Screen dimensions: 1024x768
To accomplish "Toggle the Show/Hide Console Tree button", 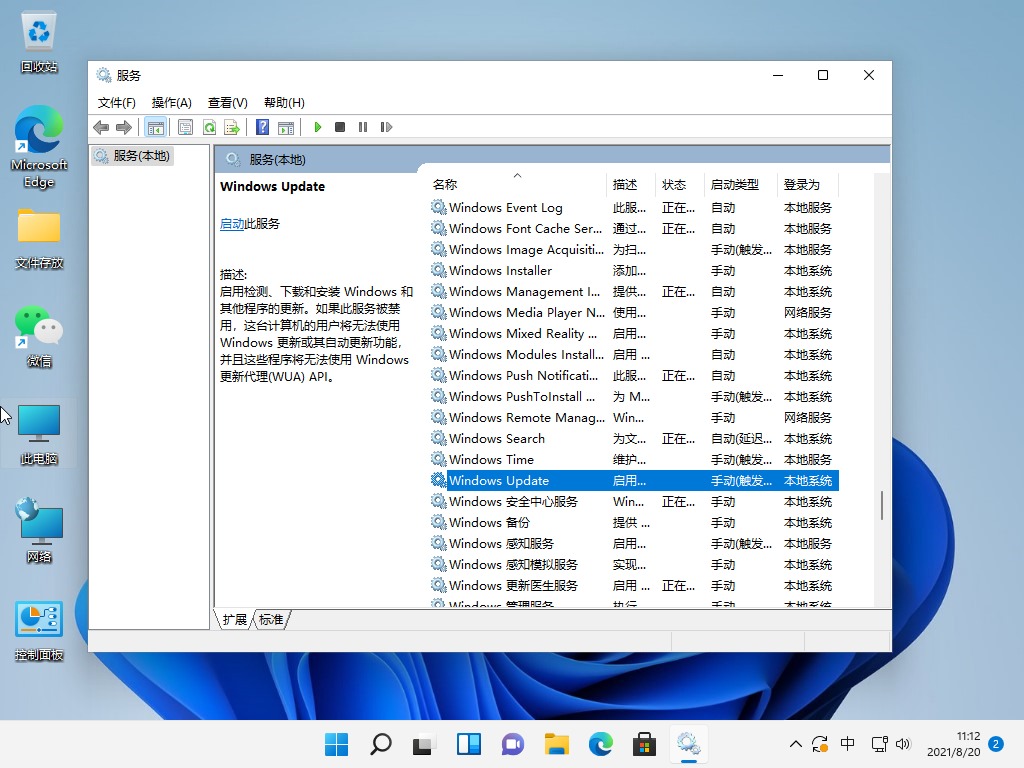I will coord(155,127).
